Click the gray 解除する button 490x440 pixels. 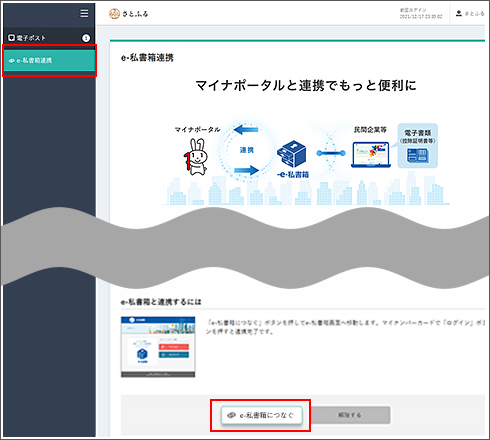350,415
